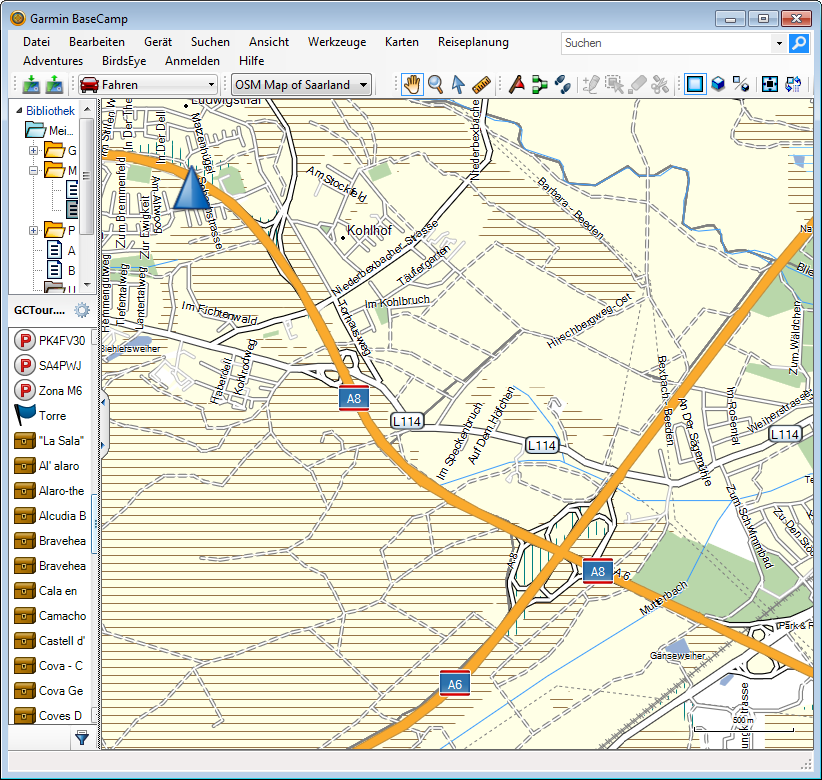Open the Suchen menu in menu bar
The height and width of the screenshot is (780, 822).
(x=210, y=42)
